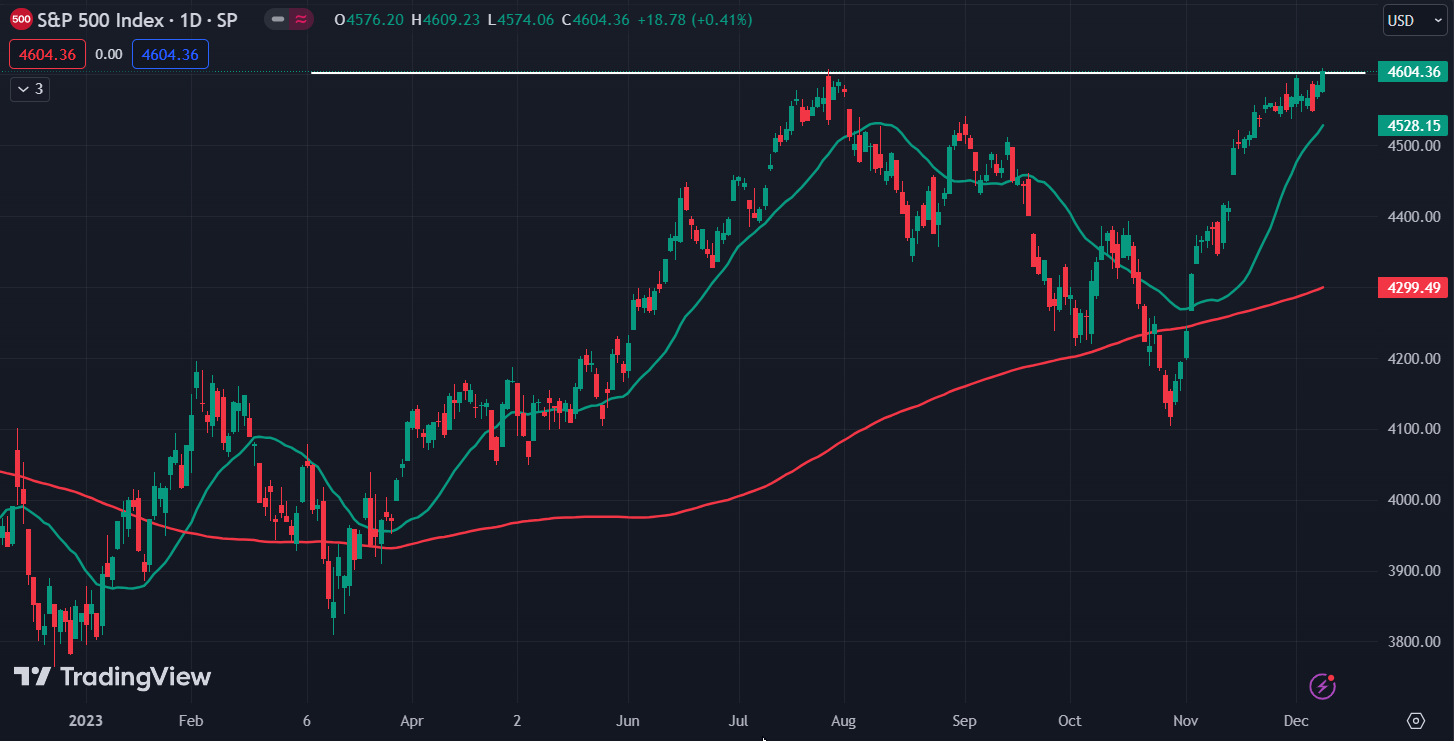Click the current price label 4604.36 on axis
The image size is (1454, 741).
[x=1412, y=71]
